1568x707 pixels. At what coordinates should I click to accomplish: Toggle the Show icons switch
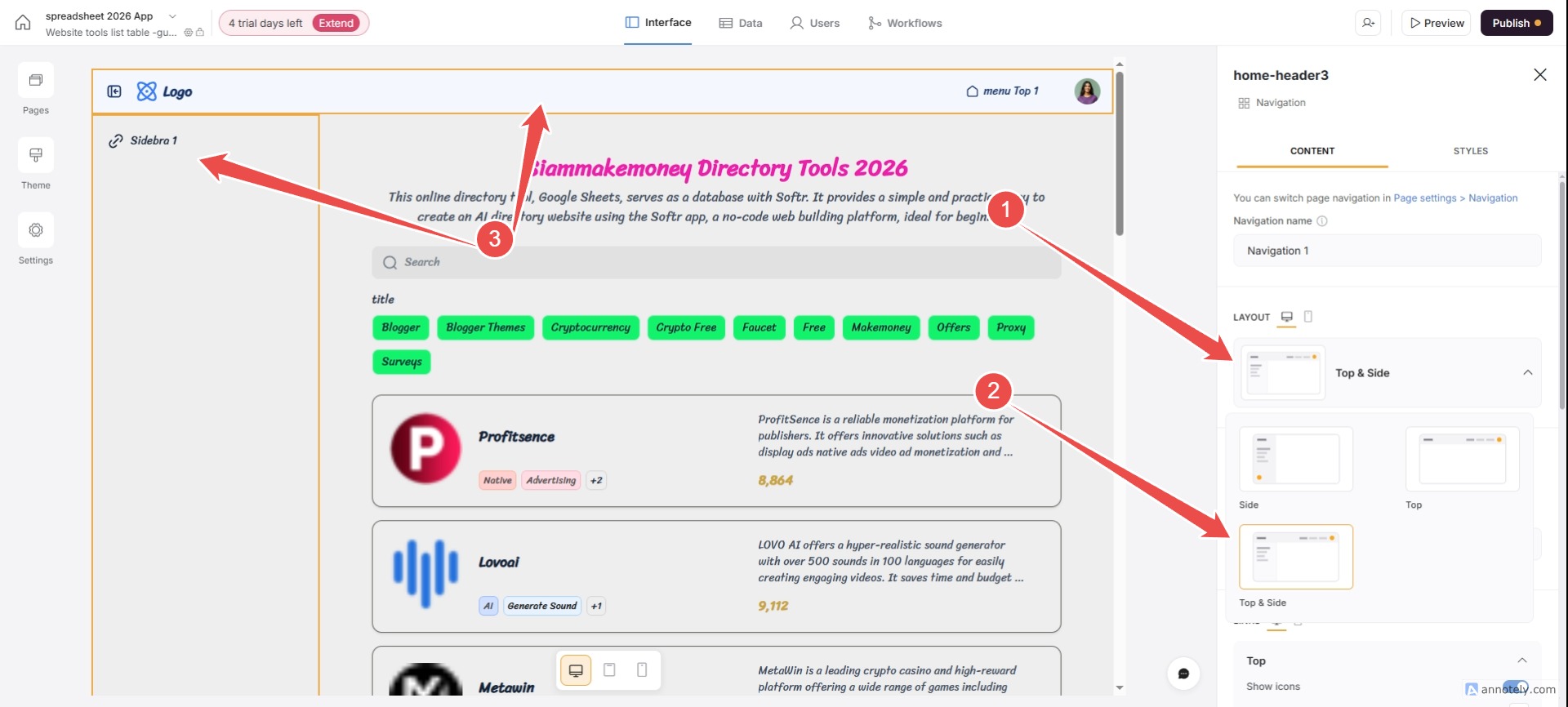click(1515, 687)
